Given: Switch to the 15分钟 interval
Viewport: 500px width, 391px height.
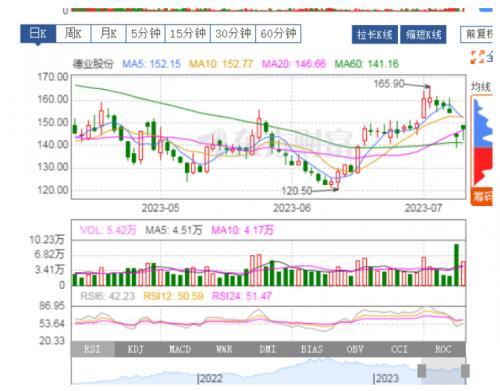Looking at the screenshot, I should [x=188, y=33].
